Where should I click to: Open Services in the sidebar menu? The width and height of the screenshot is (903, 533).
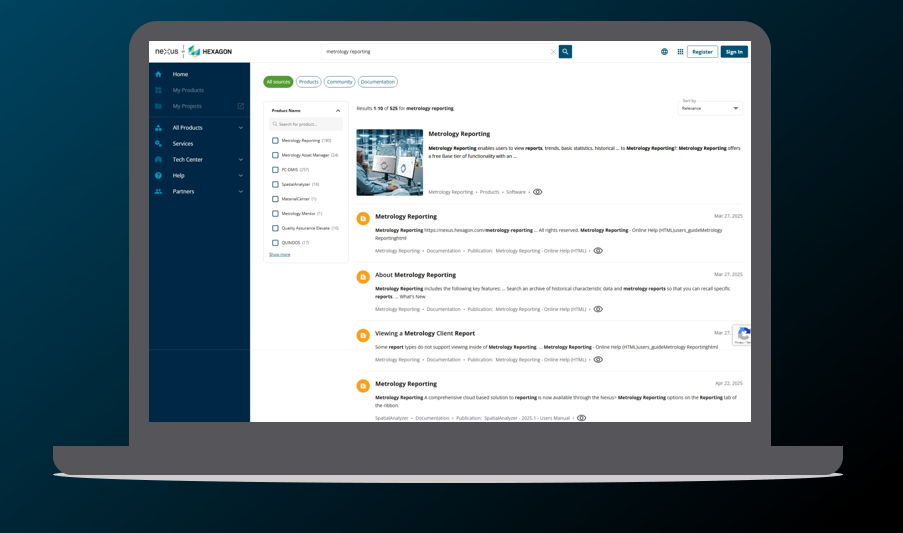point(183,144)
